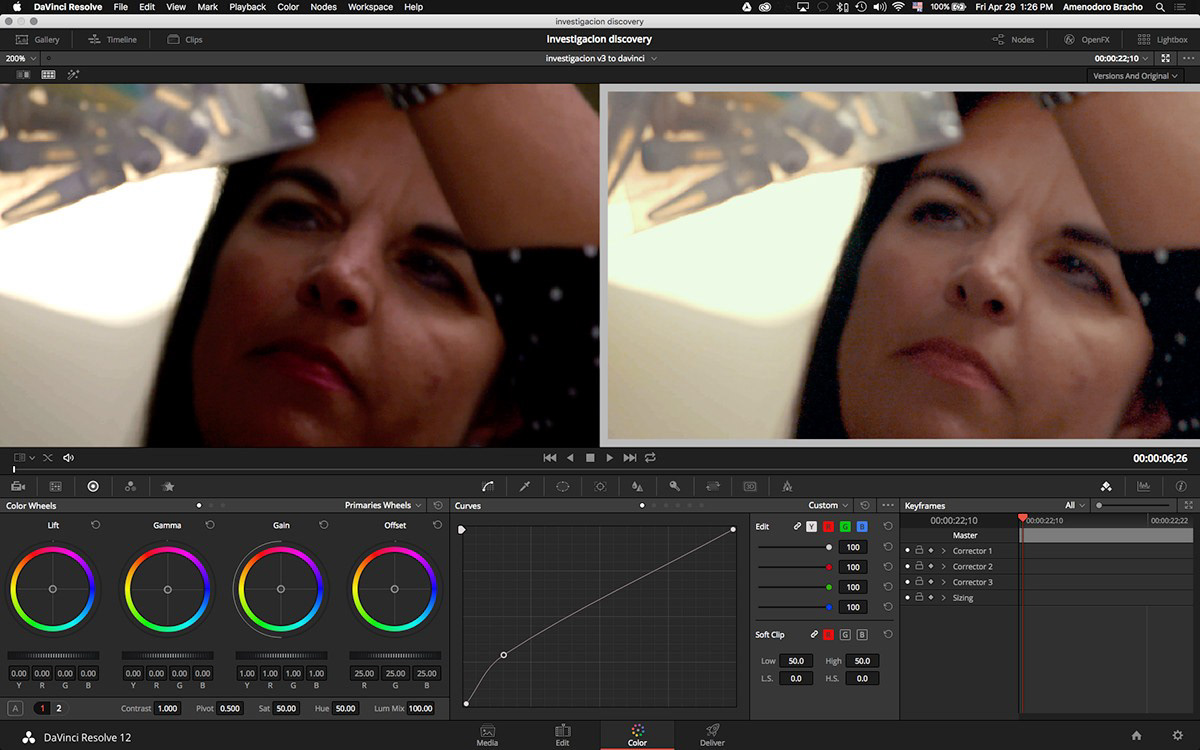The image size is (1200, 750).
Task: Open the Motion Effects palette
Action: pos(168,486)
